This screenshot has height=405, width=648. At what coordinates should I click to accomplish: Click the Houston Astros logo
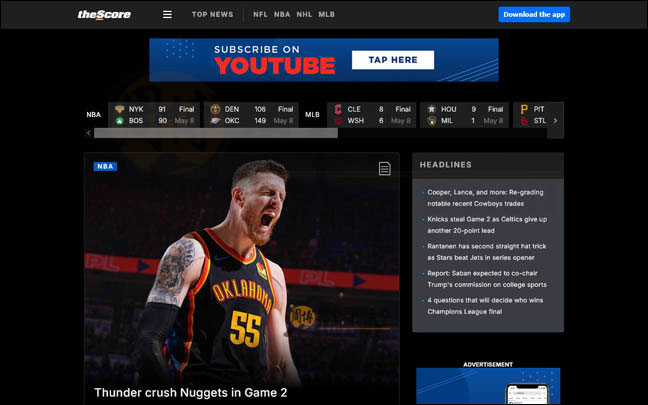431,109
